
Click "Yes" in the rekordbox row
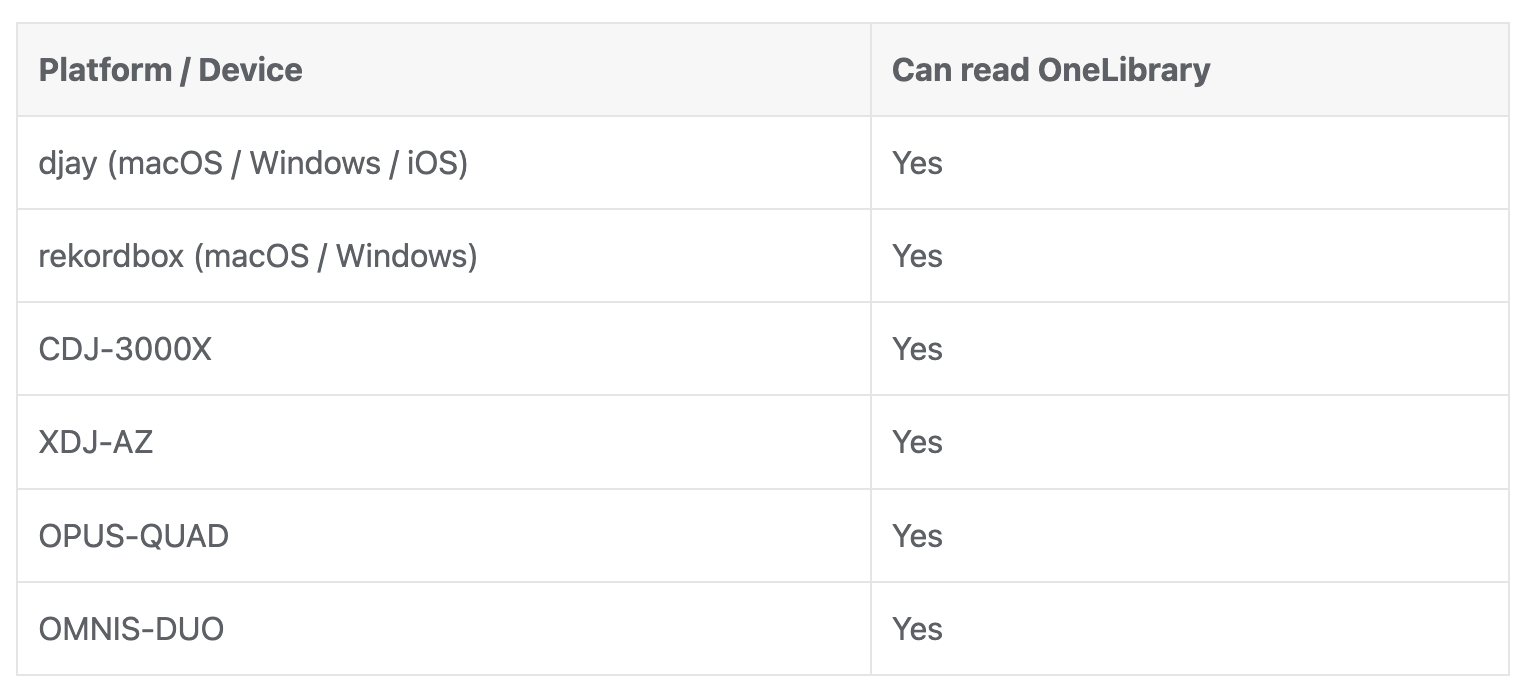(x=917, y=256)
